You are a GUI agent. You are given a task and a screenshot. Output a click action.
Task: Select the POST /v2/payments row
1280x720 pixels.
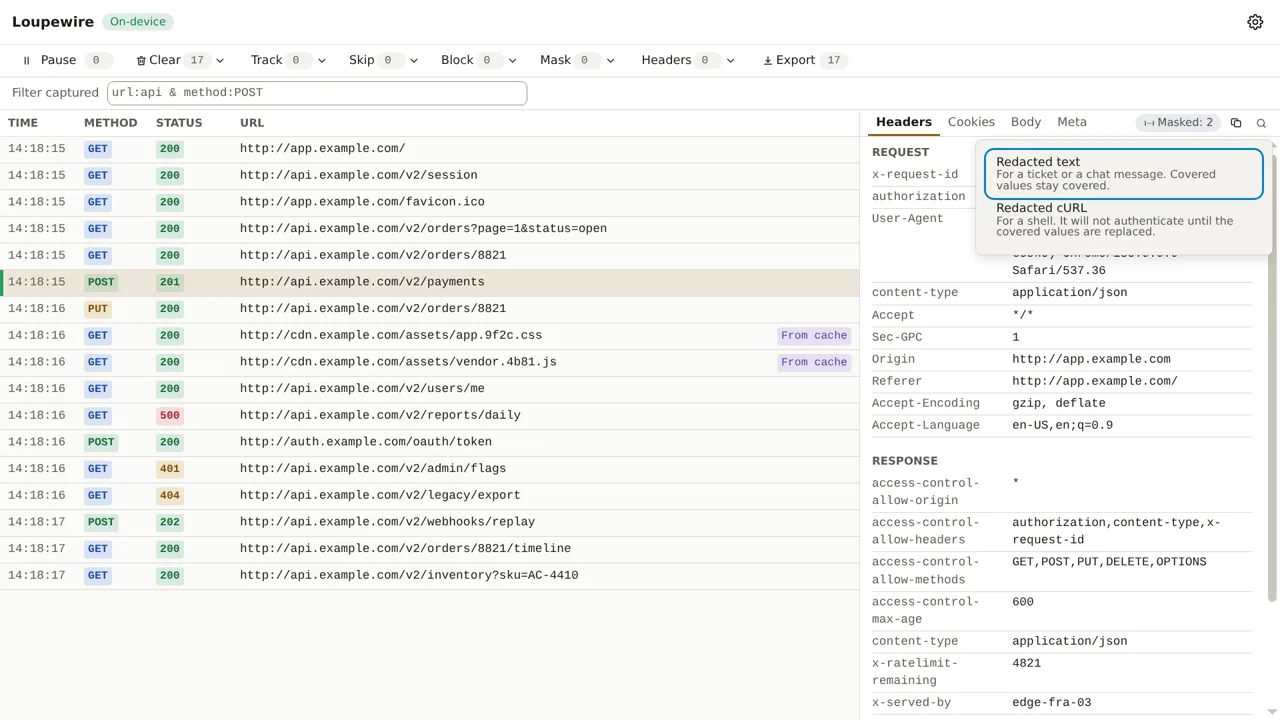click(430, 282)
